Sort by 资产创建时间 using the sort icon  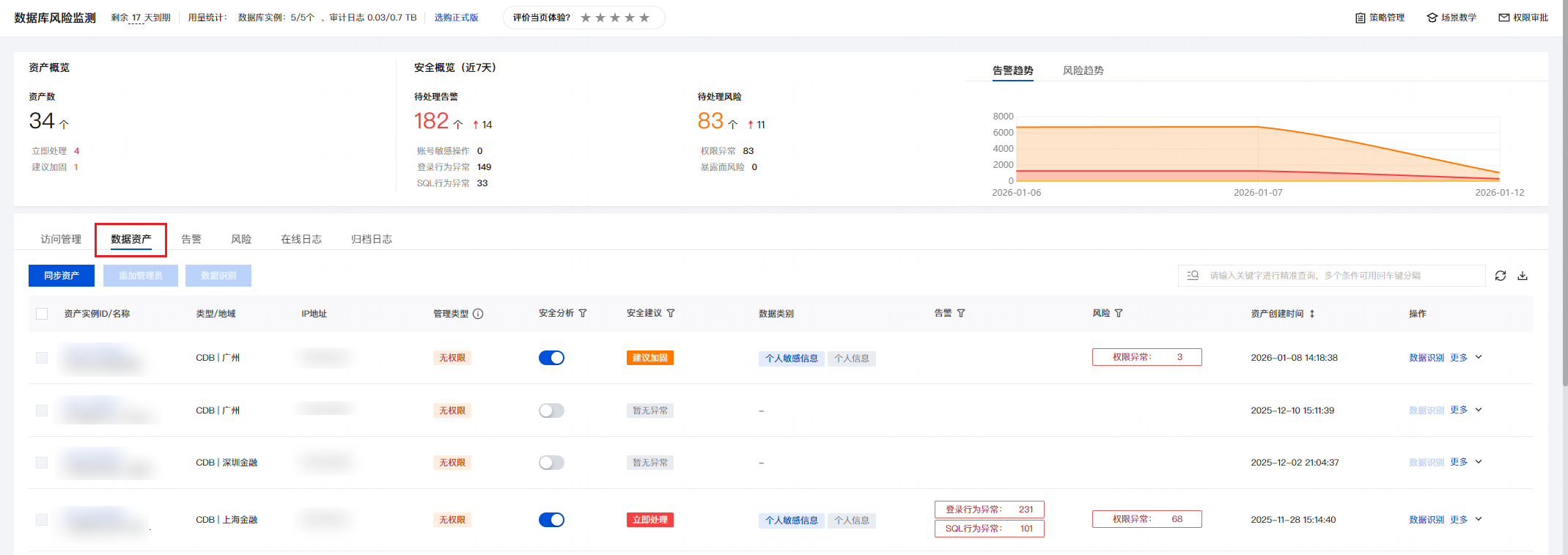[1312, 314]
